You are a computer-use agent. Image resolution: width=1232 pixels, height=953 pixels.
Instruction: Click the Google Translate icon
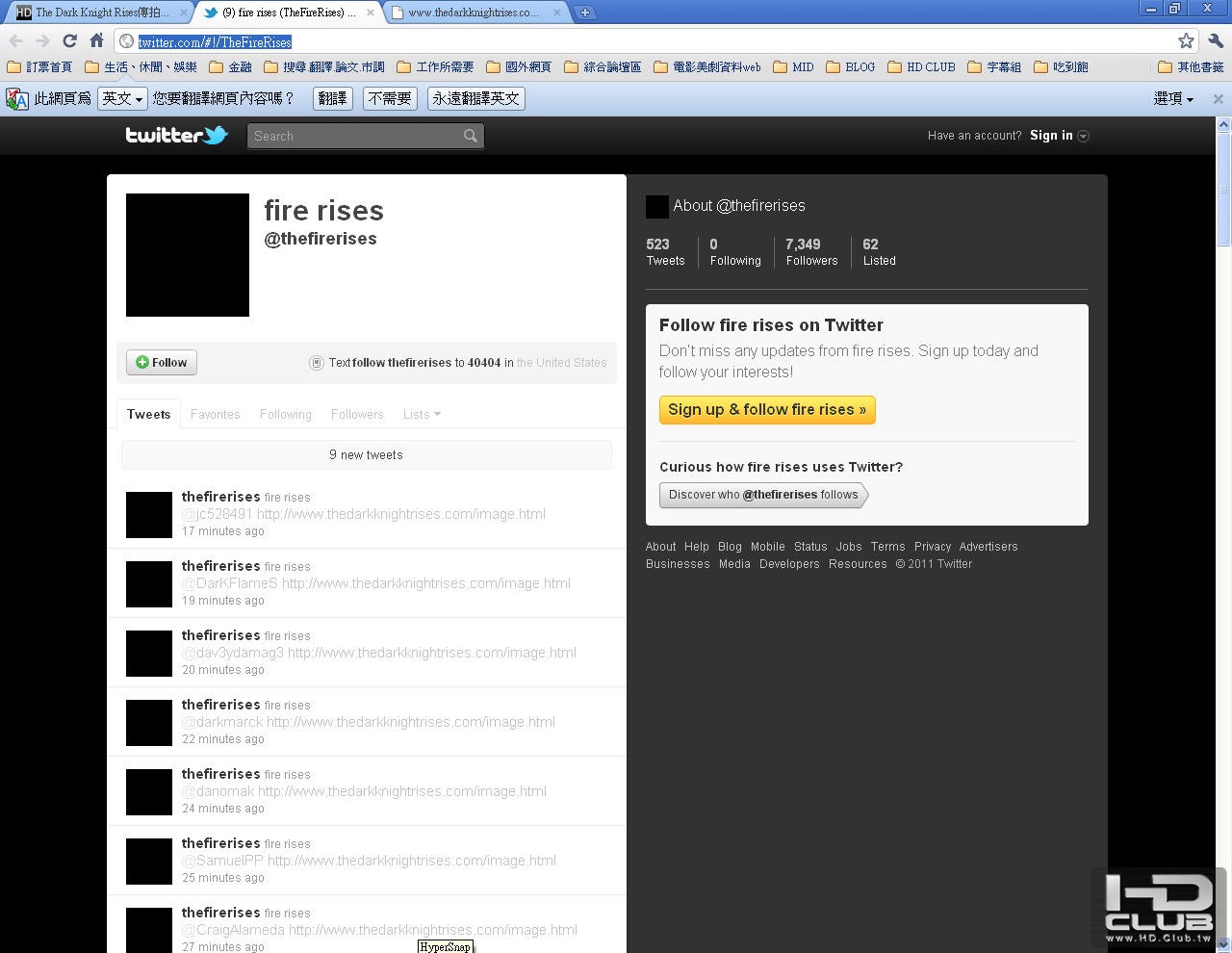pyautogui.click(x=17, y=99)
